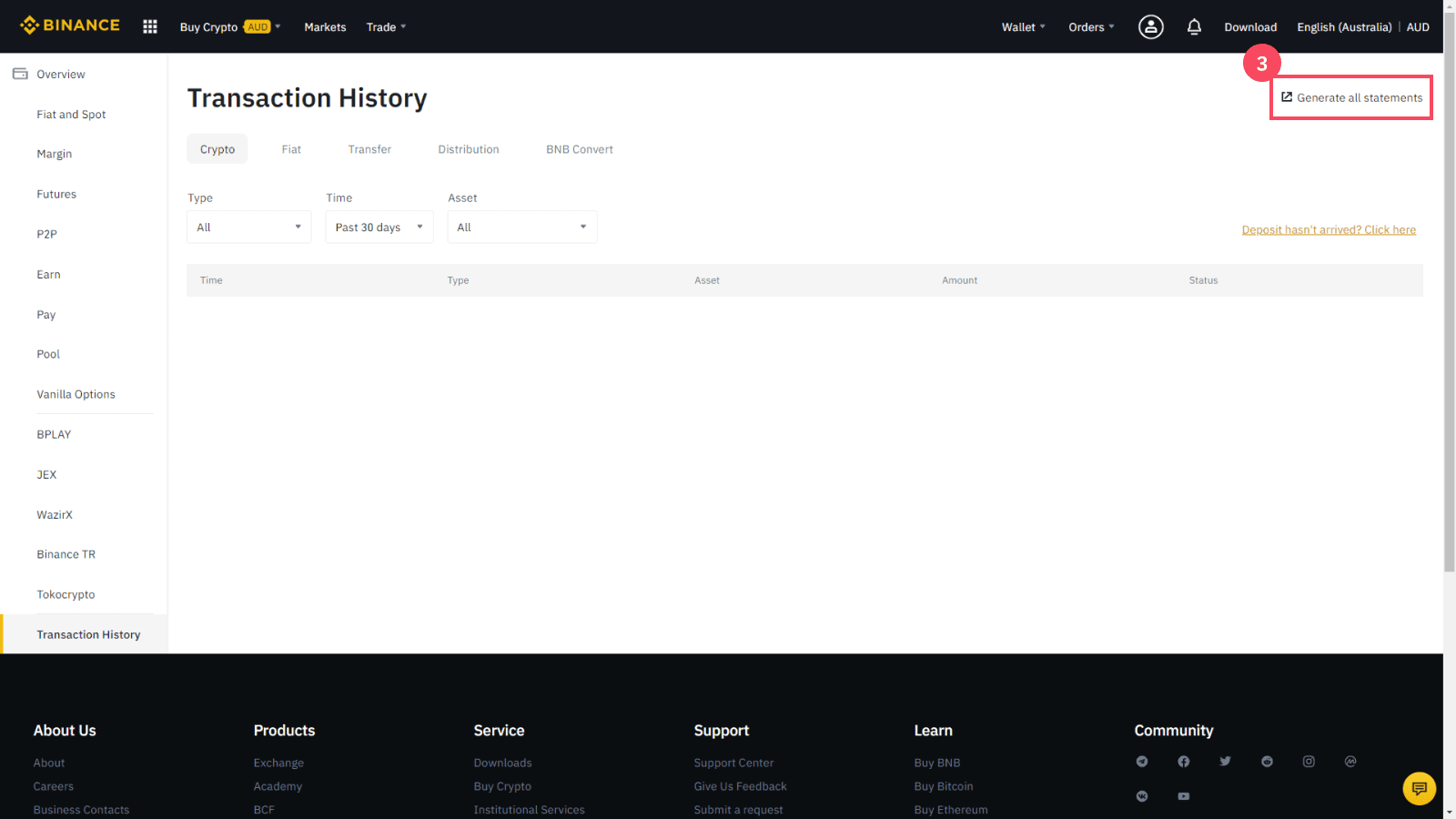Open the Exchange footer link
1456x819 pixels.
(278, 763)
